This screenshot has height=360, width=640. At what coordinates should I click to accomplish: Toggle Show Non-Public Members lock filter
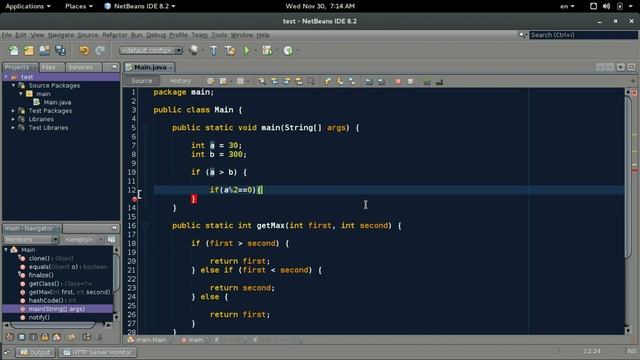(44, 337)
